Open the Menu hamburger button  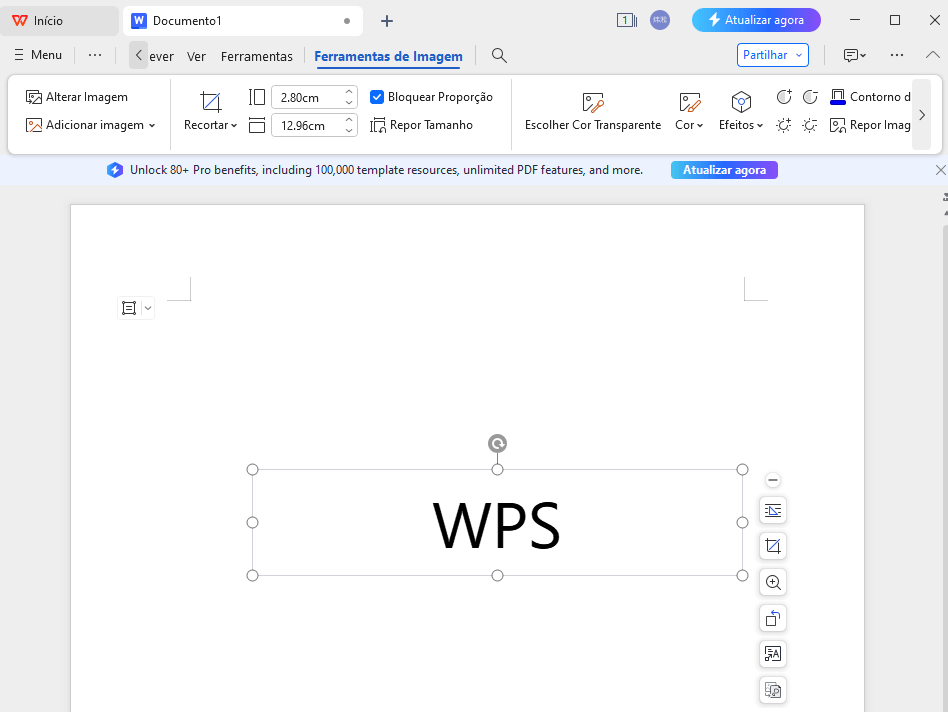[38, 55]
